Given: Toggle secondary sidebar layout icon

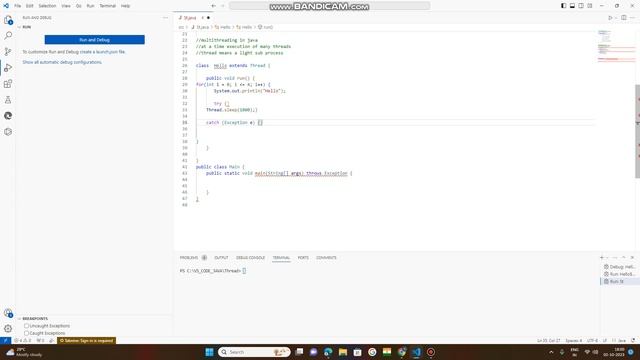Looking at the screenshot, I should 581,6.
